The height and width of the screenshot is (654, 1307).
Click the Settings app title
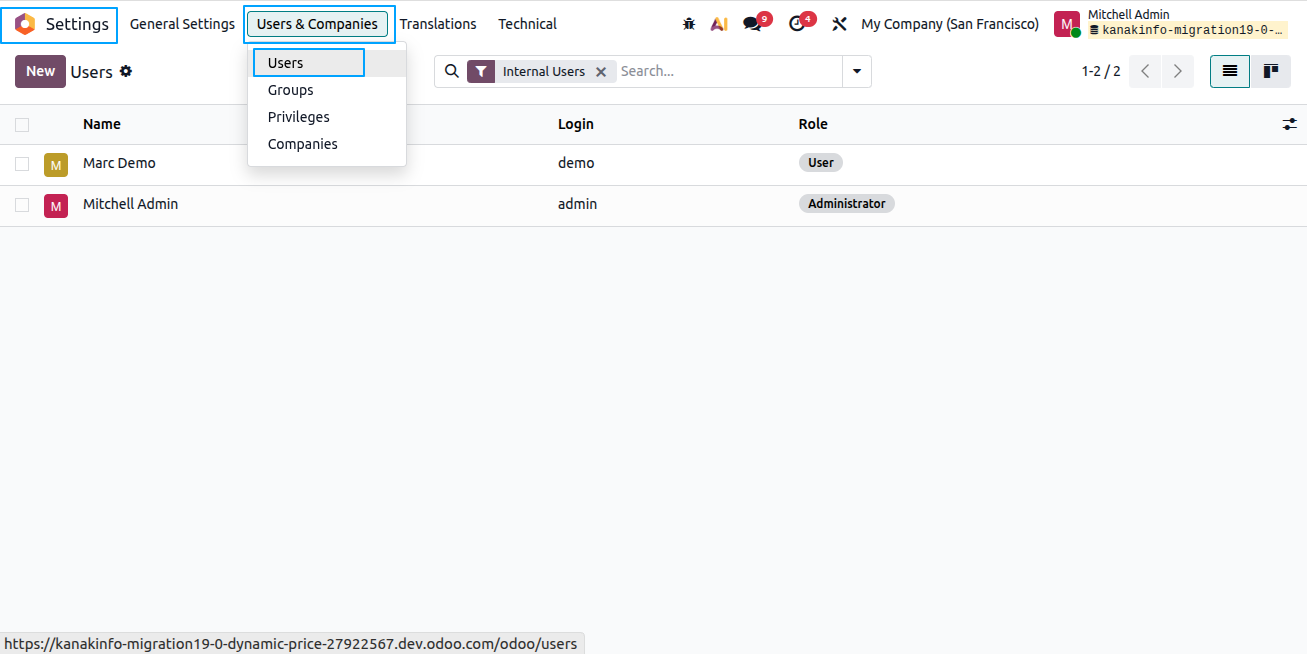(x=77, y=24)
